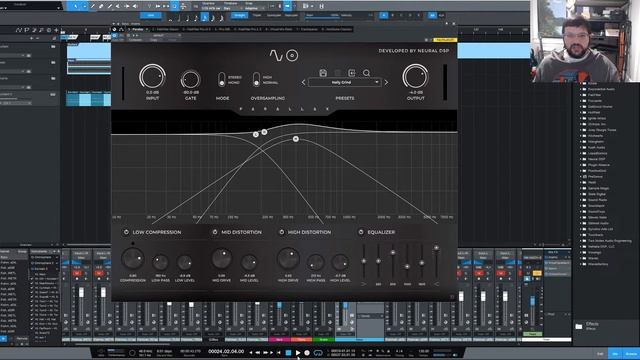
Task: Expand the Waves folder in browser
Action: 581,258
